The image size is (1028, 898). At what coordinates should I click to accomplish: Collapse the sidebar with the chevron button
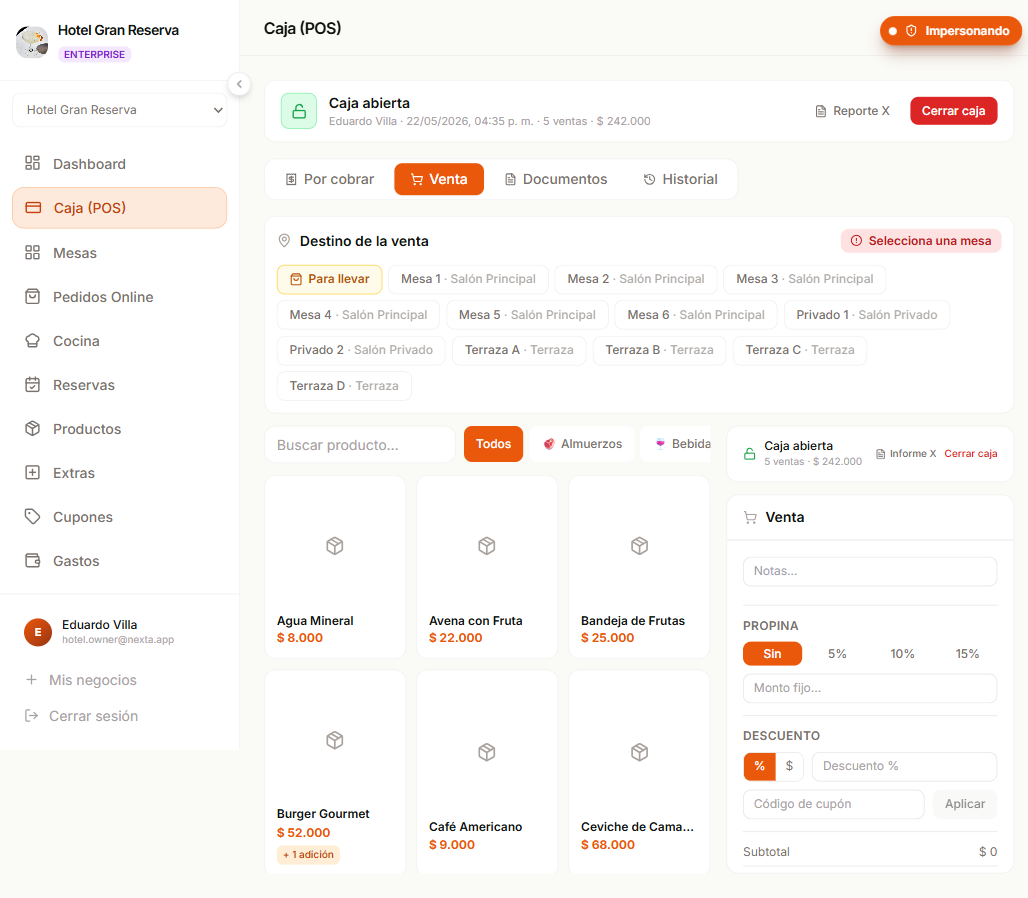coord(239,84)
